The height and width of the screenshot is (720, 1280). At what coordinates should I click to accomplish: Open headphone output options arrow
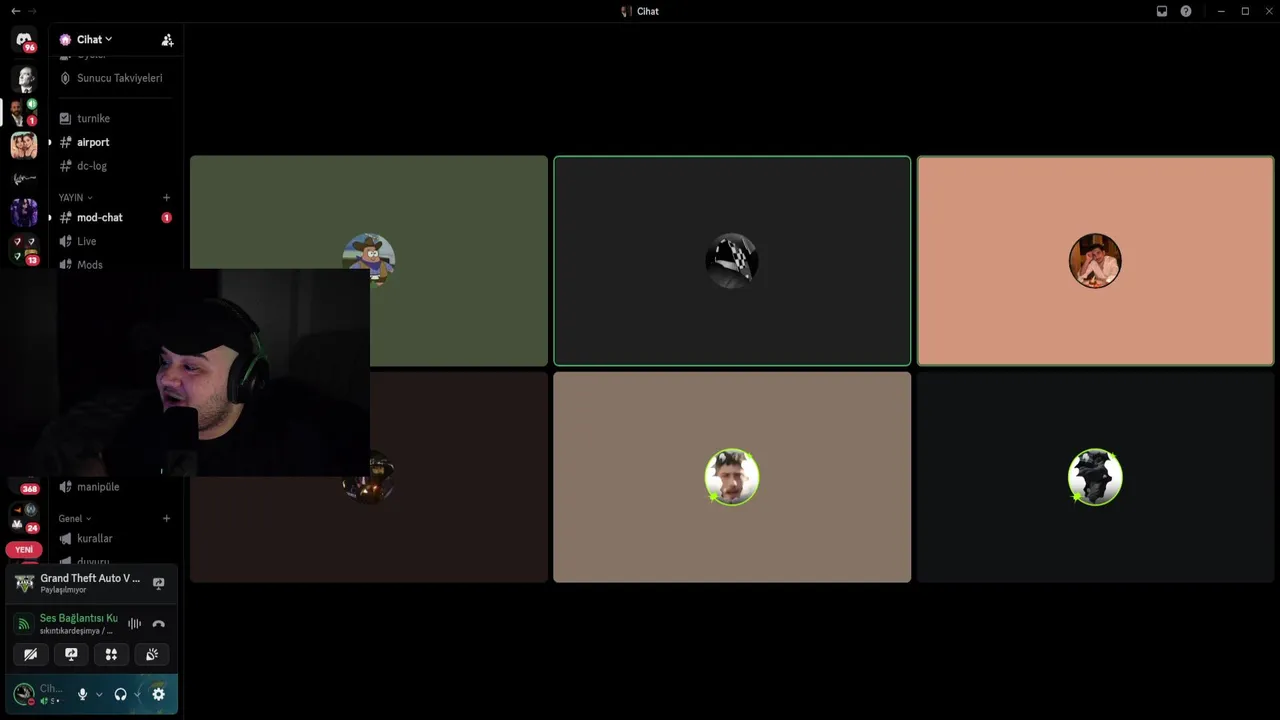click(x=137, y=694)
